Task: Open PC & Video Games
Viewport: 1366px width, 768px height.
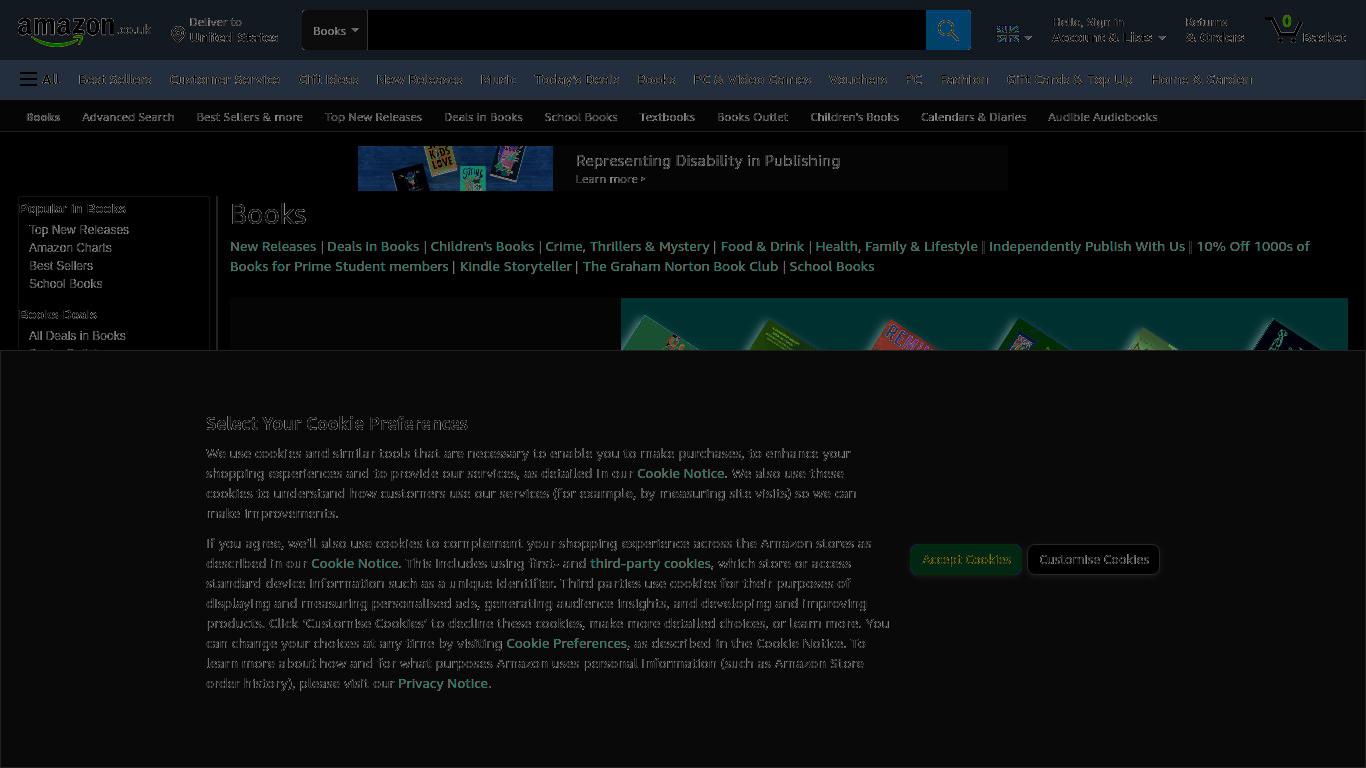Action: point(752,79)
